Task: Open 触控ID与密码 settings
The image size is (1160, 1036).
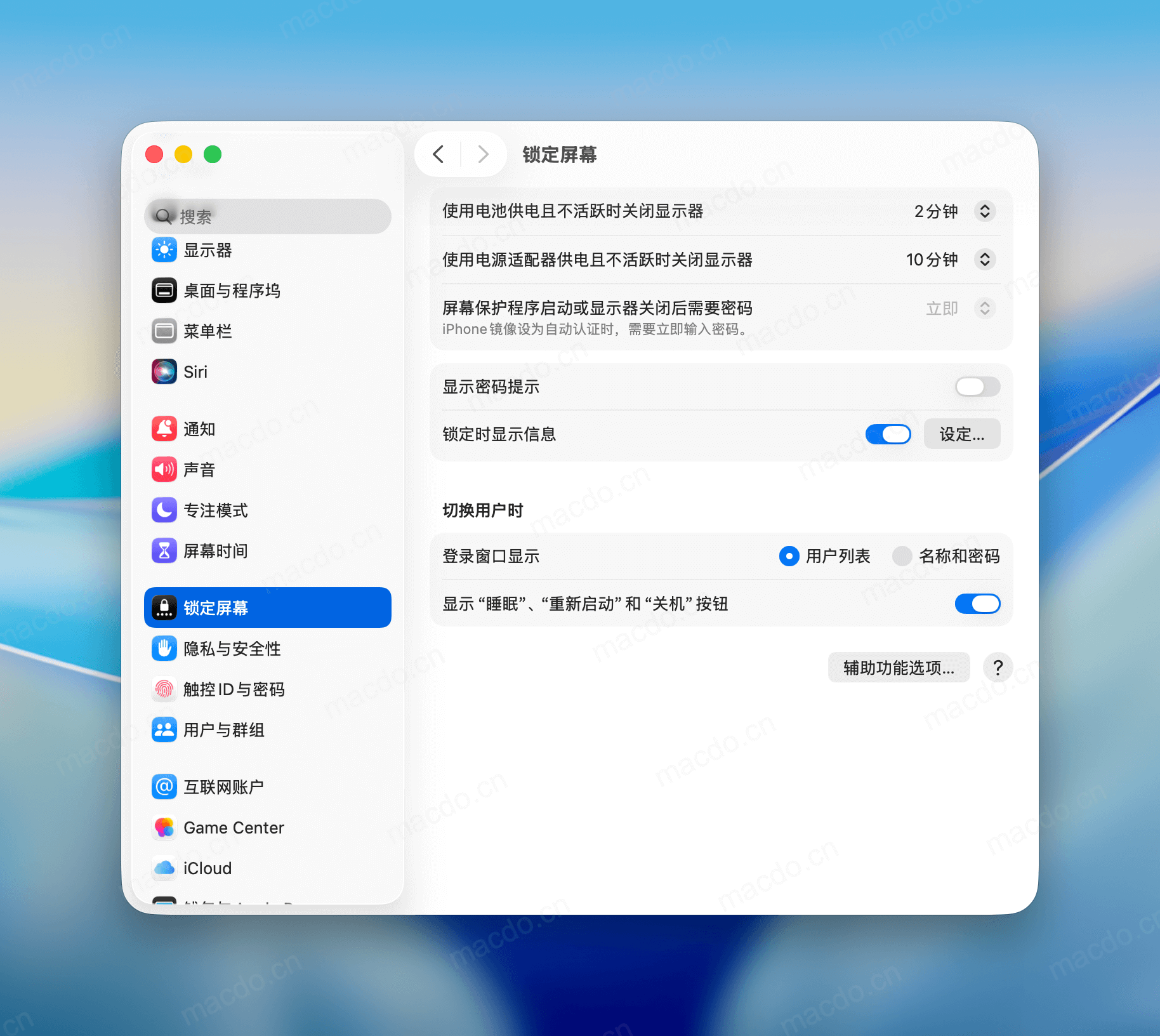Action: [x=234, y=690]
